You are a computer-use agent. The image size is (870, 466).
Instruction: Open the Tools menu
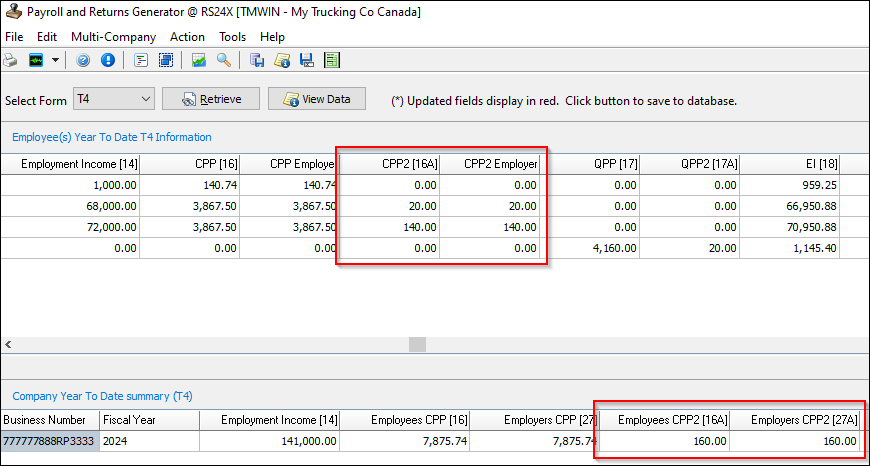tap(232, 37)
